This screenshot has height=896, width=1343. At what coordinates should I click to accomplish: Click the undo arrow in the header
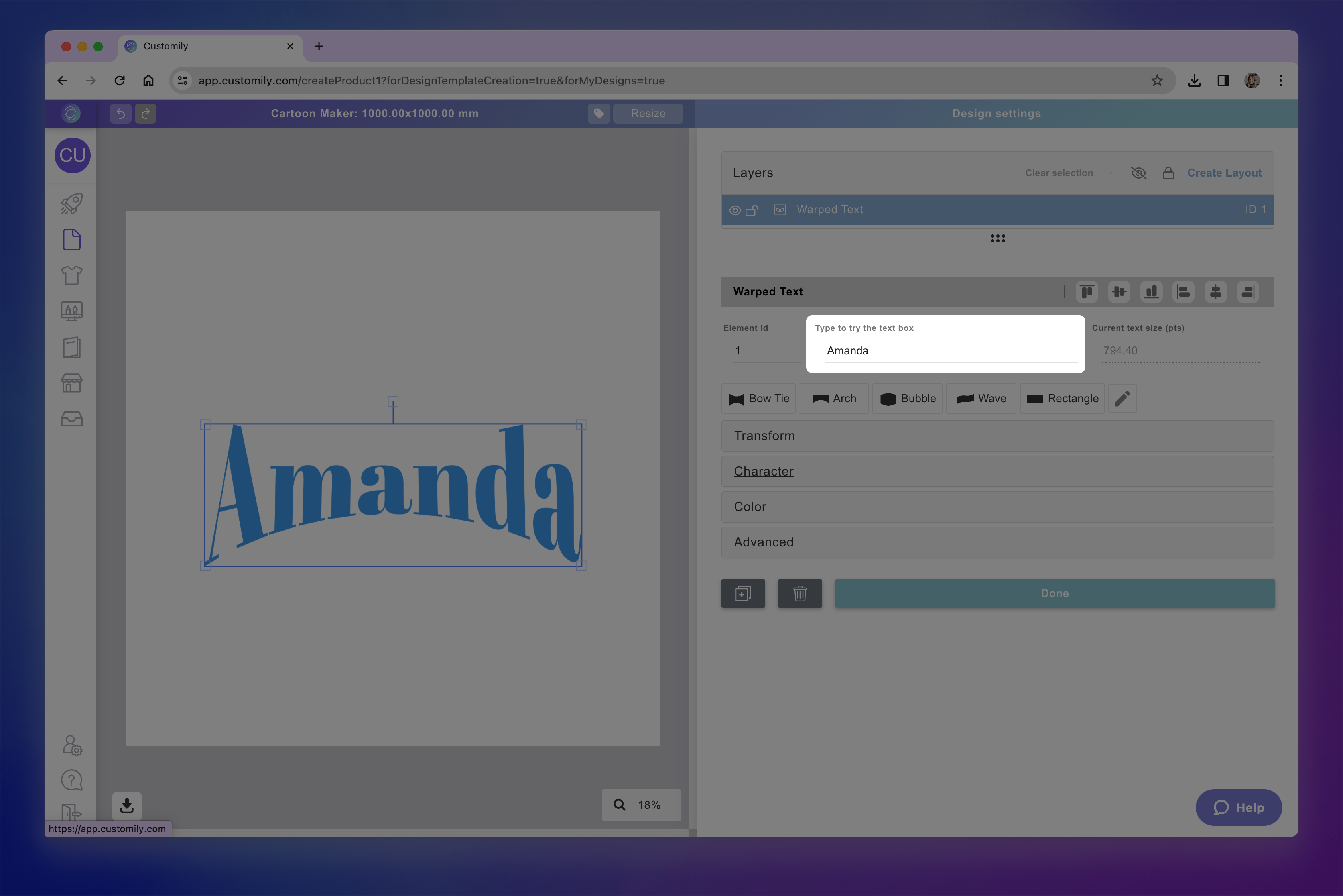(x=121, y=113)
